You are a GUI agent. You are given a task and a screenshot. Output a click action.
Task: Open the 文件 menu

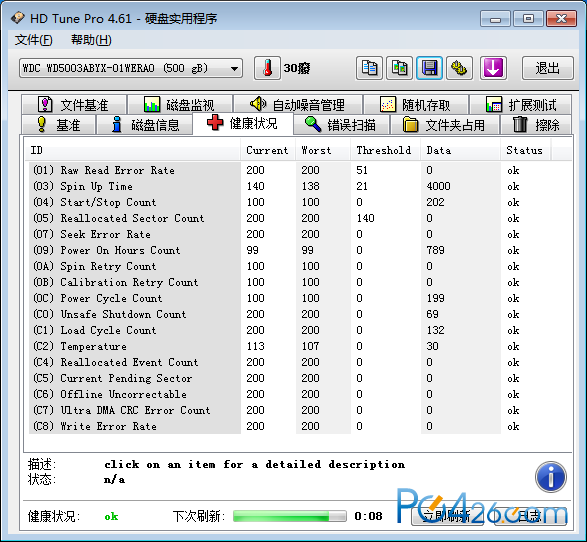coord(33,40)
